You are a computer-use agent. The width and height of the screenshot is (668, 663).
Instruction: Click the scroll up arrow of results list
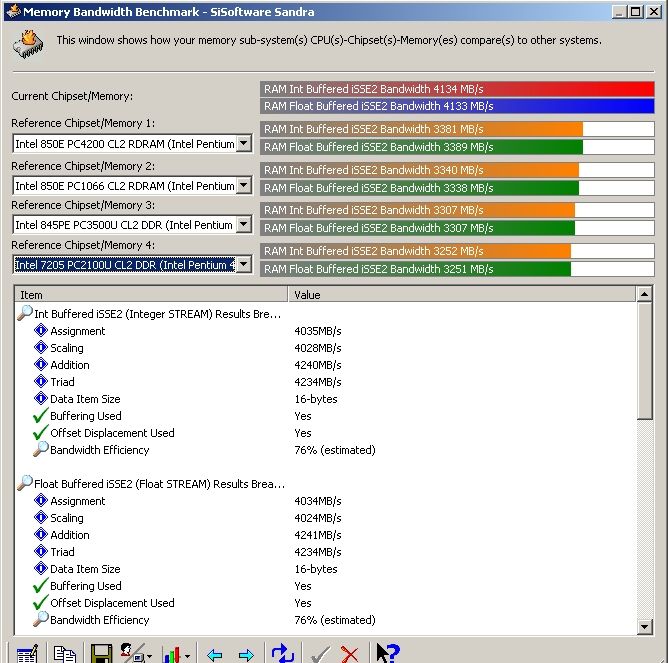(644, 294)
